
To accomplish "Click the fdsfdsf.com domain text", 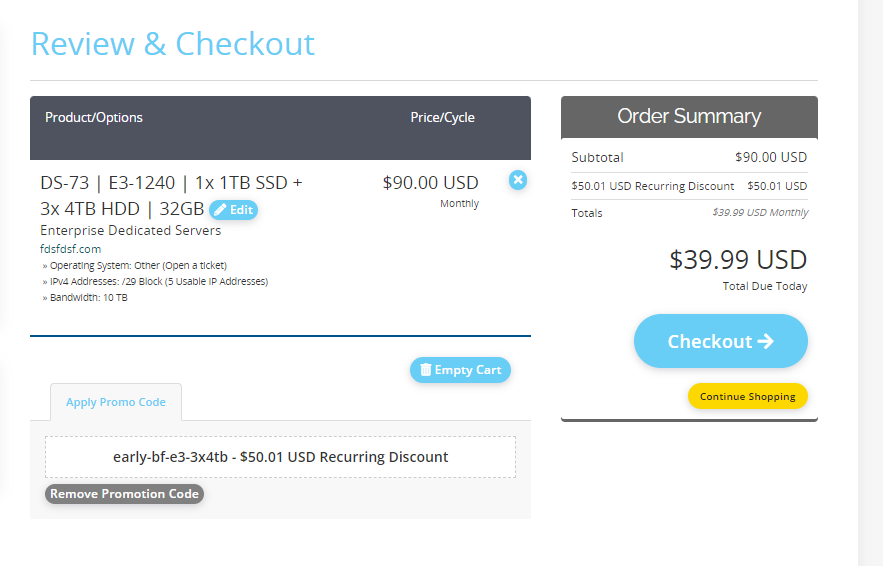I will click(70, 249).
